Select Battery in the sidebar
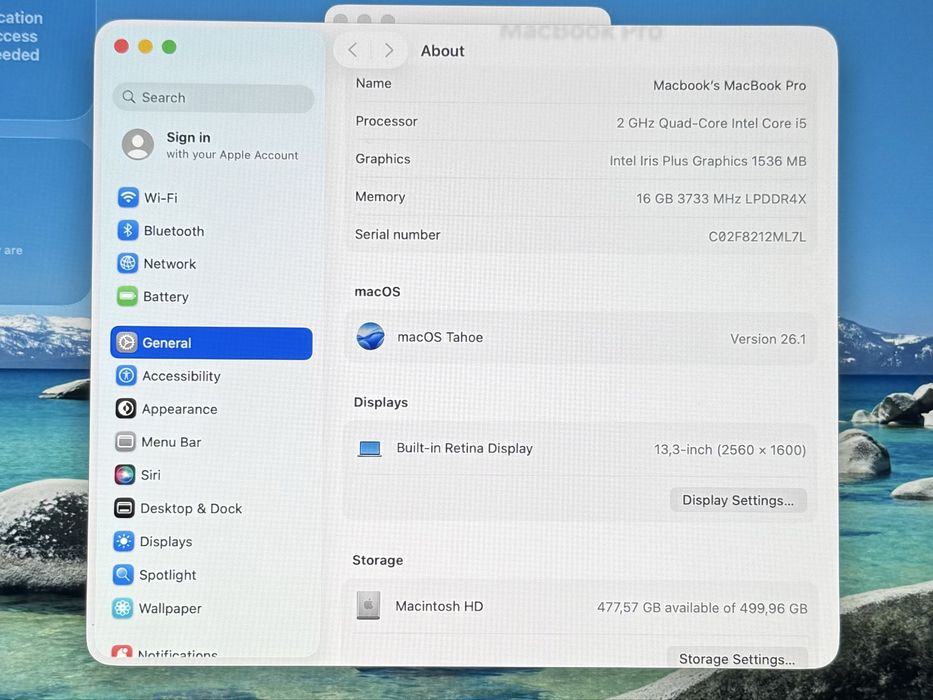This screenshot has width=933, height=700. [x=211, y=296]
